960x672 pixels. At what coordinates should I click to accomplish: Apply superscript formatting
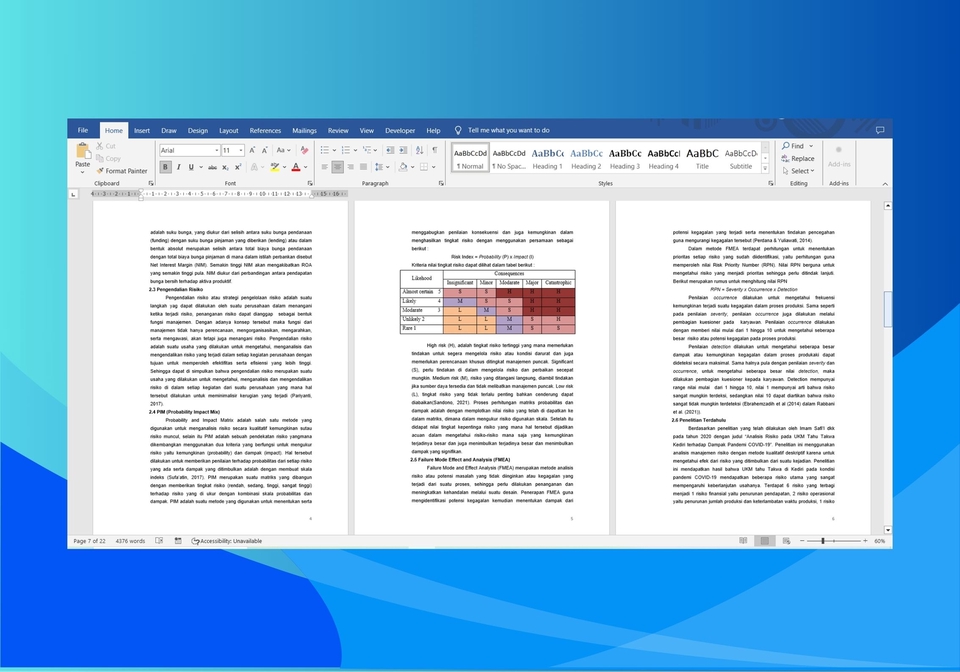(238, 167)
